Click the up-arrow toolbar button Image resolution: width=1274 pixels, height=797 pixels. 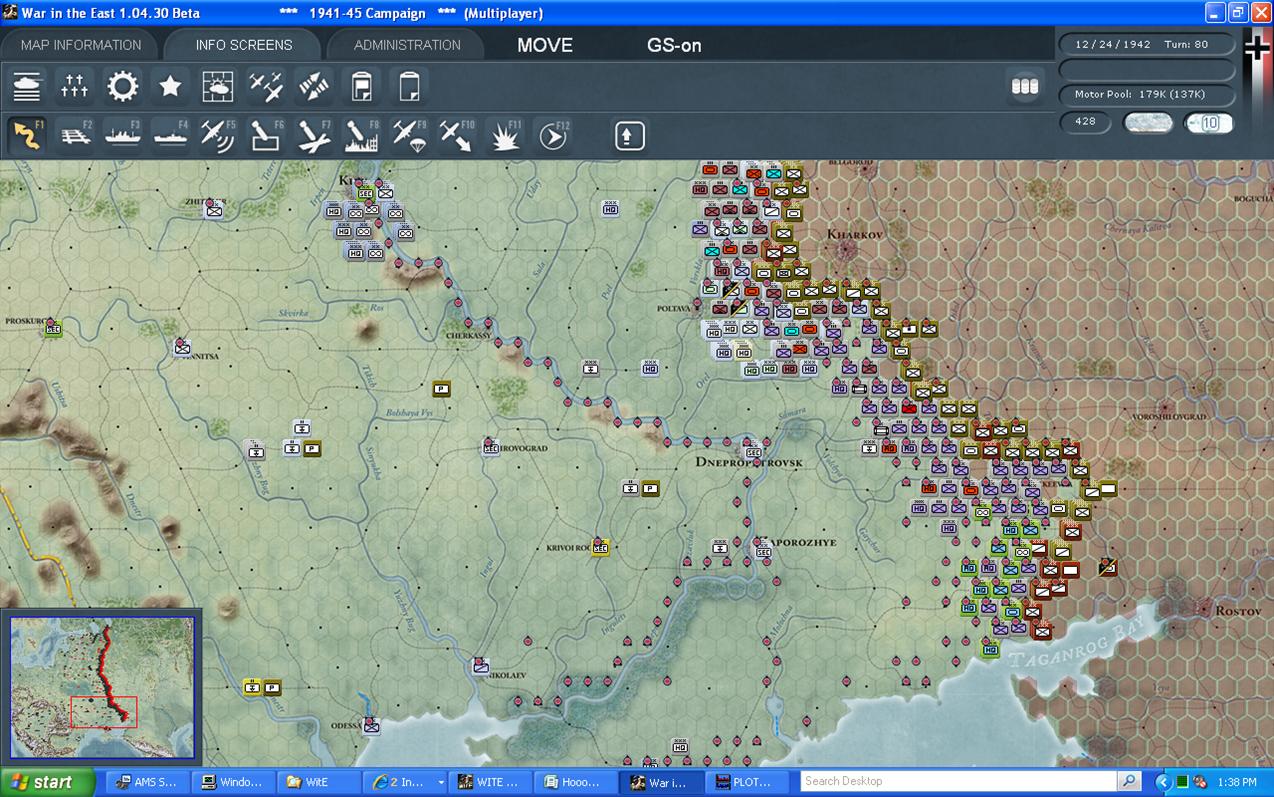tap(629, 135)
